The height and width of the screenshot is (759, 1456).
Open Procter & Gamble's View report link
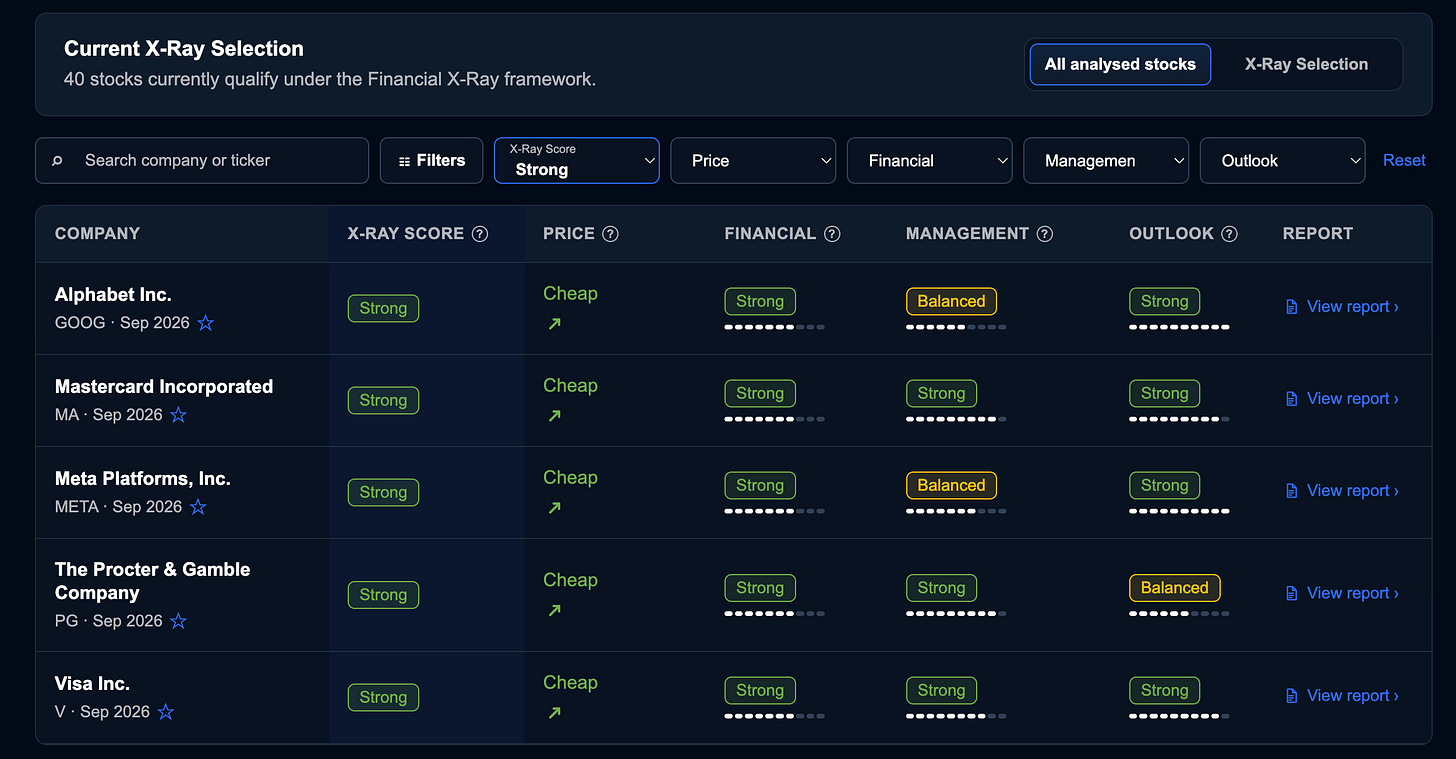tap(1341, 593)
